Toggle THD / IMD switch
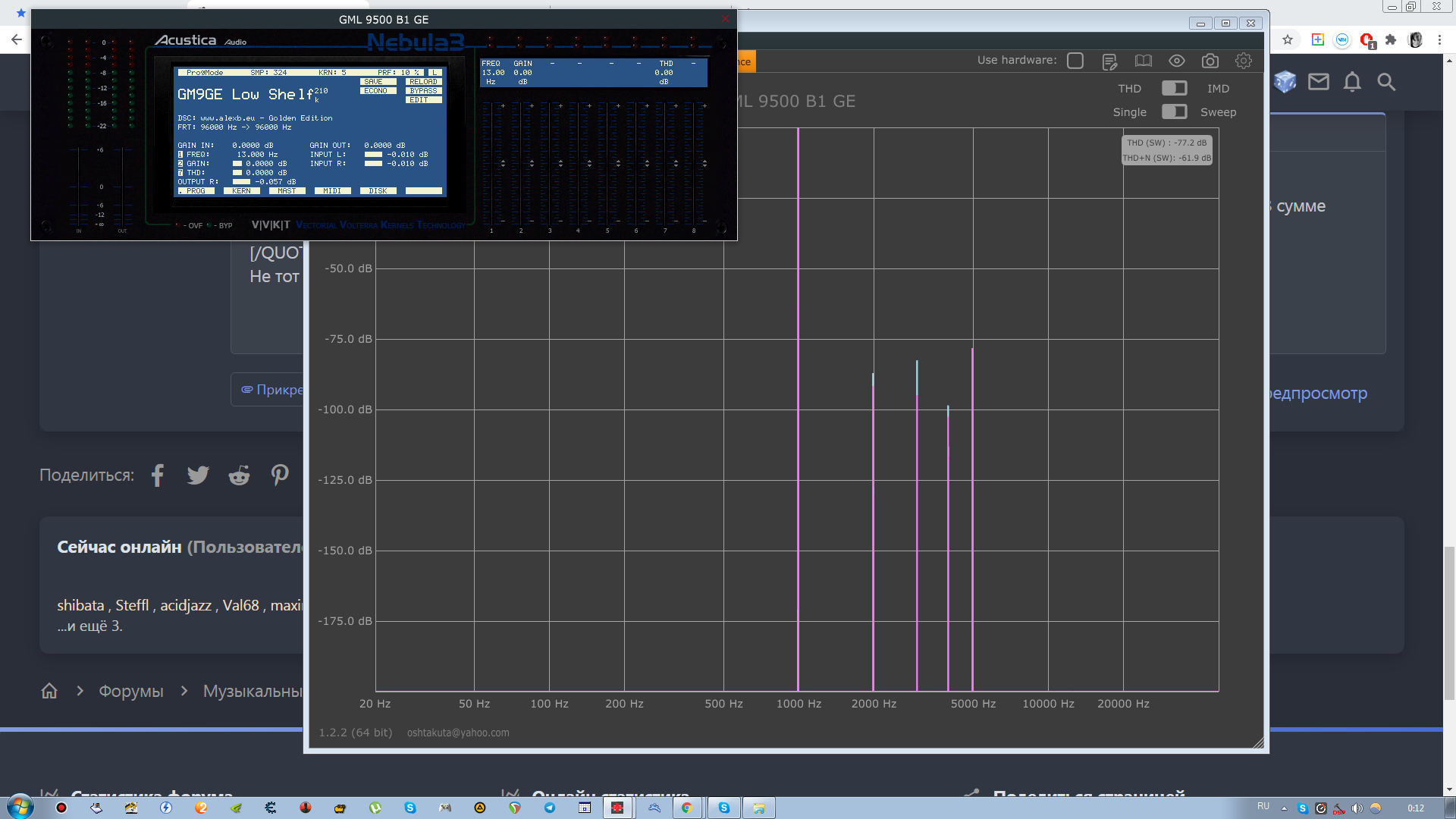 [1174, 89]
